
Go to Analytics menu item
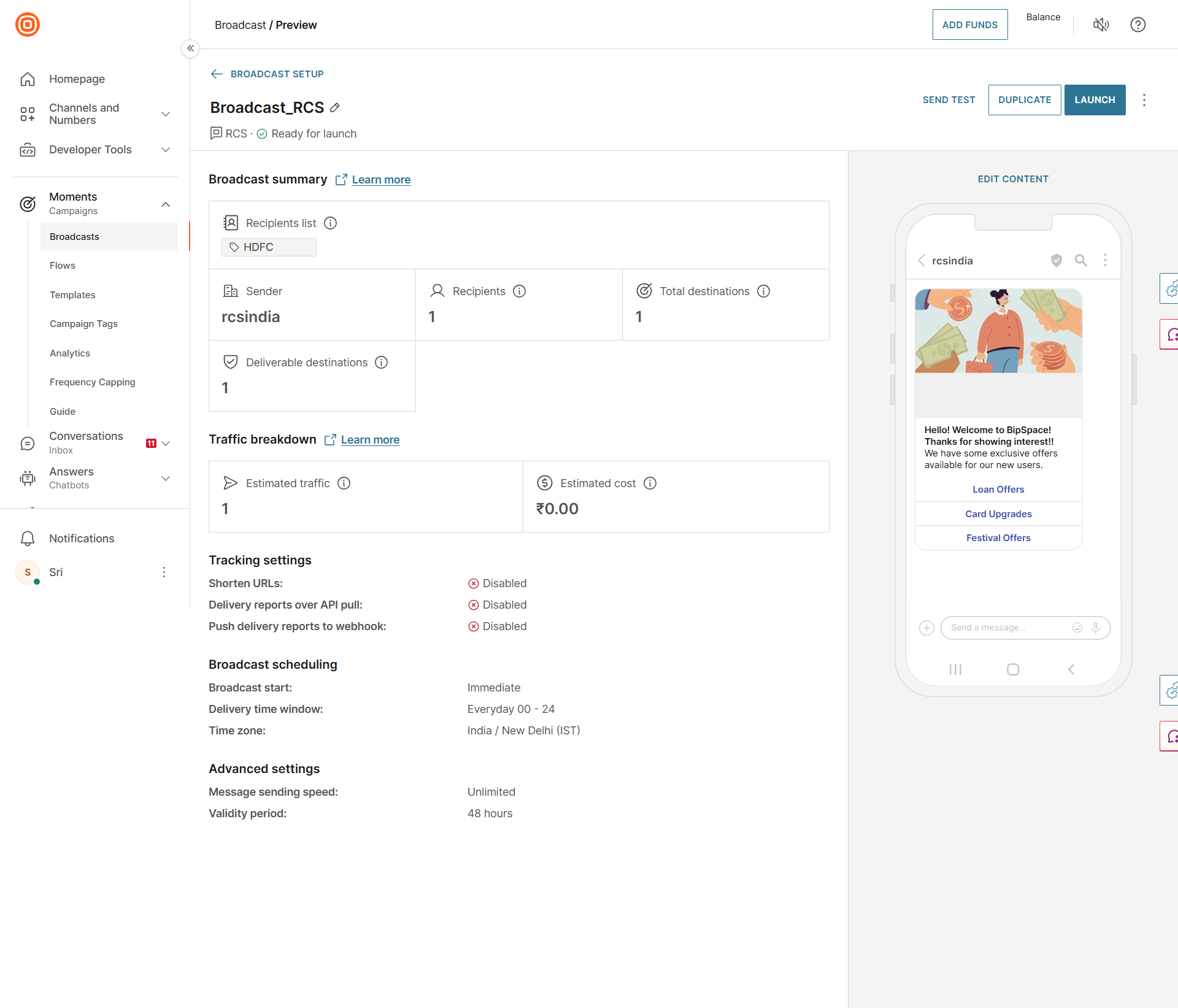70,353
